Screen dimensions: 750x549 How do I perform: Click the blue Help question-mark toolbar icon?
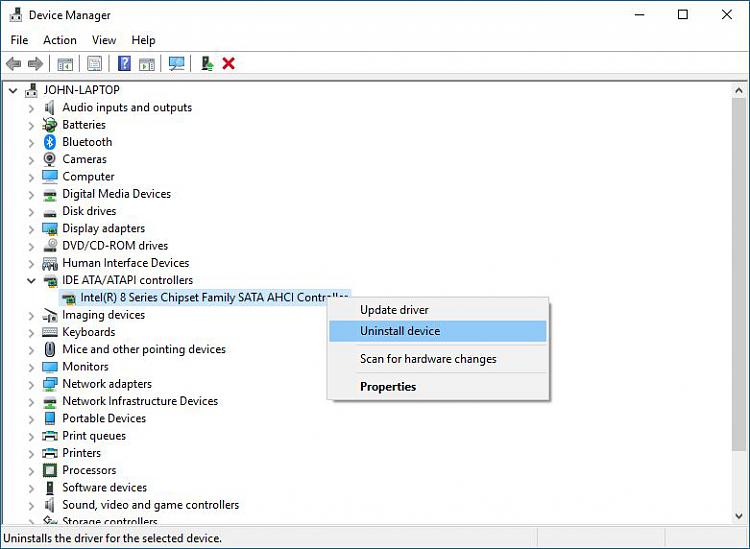tap(124, 63)
